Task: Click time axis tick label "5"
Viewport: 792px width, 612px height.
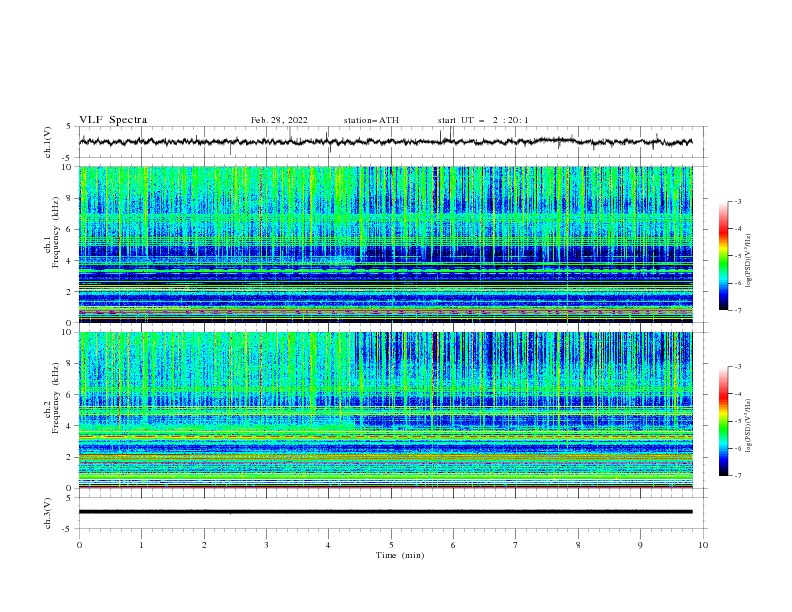Action: coord(391,545)
